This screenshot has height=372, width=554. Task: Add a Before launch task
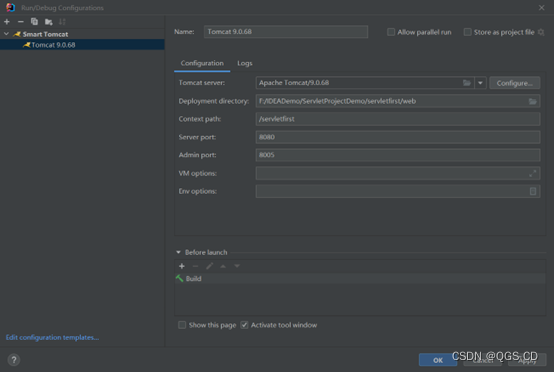182,266
